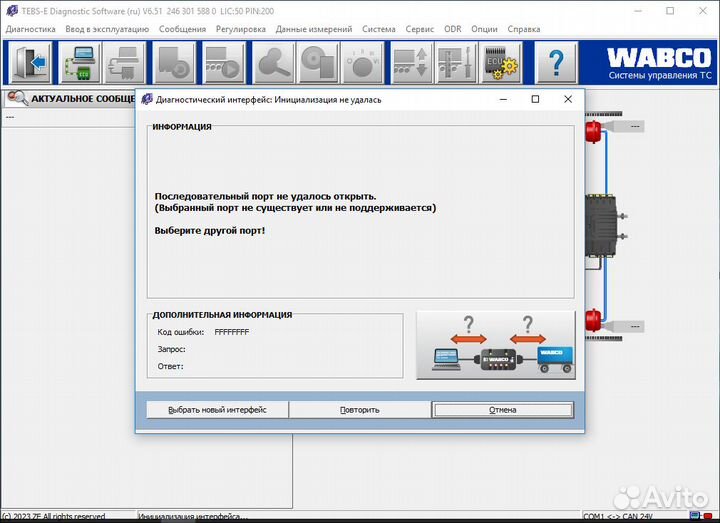720x523 pixels.
Task: Click the greyed disconnect ECU toolbar icon
Action: point(124,62)
